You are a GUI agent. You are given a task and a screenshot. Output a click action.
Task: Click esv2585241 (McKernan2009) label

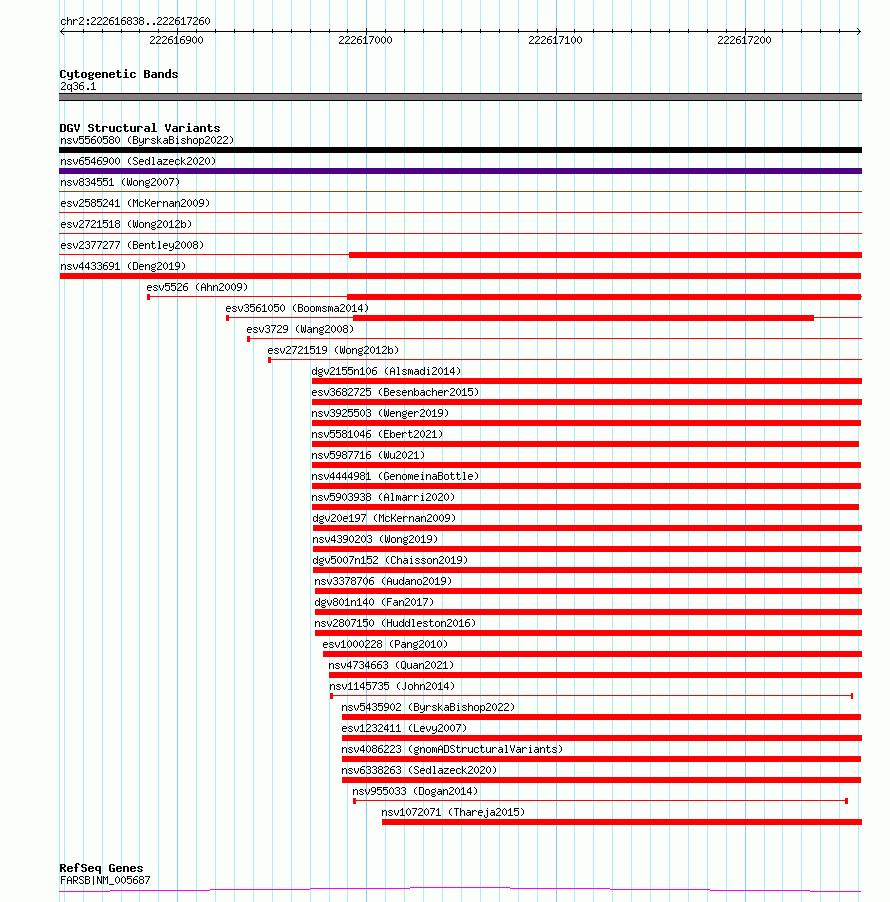[x=135, y=204]
